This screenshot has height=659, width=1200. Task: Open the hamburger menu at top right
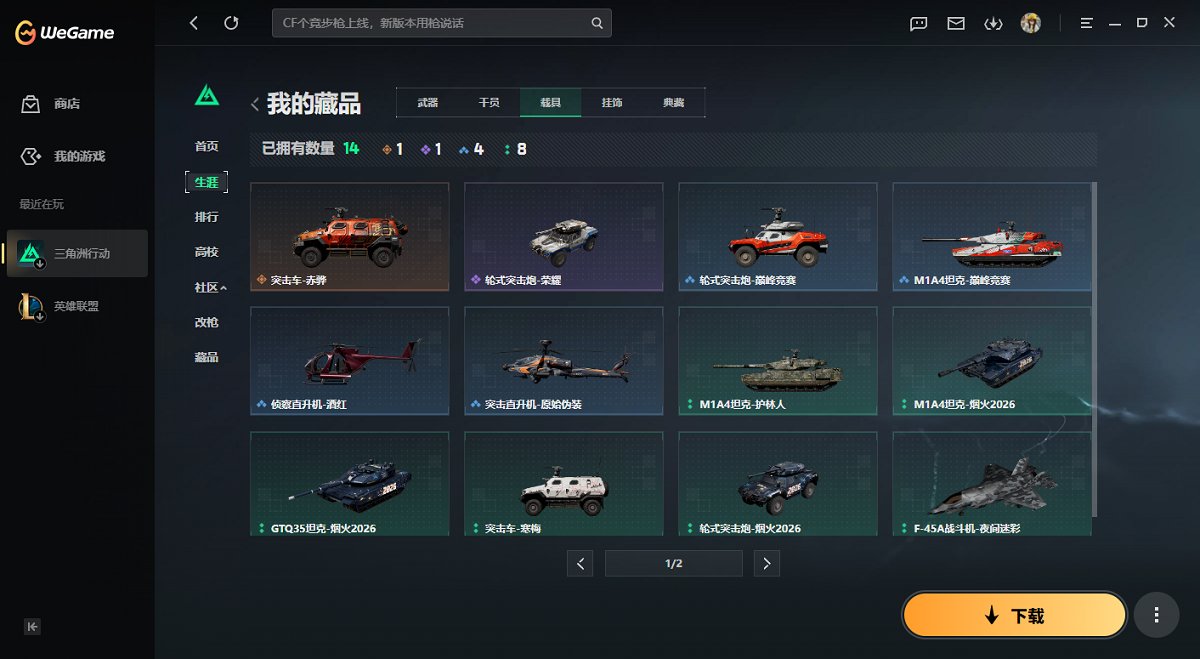tap(1086, 22)
